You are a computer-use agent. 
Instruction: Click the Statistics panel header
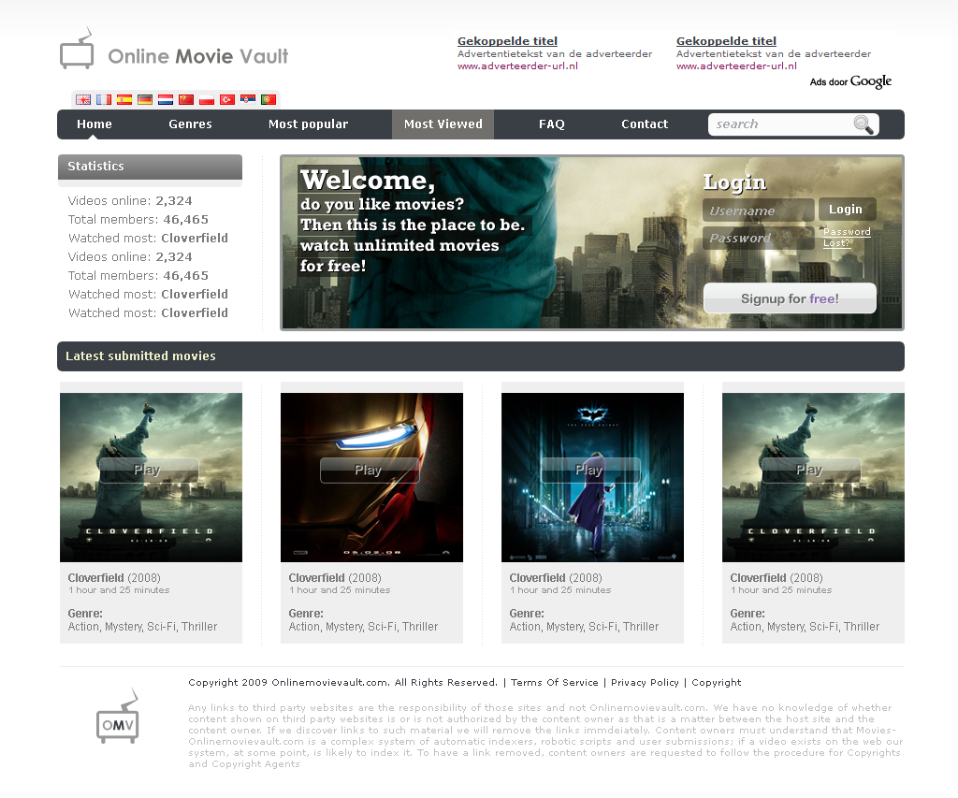(x=150, y=167)
